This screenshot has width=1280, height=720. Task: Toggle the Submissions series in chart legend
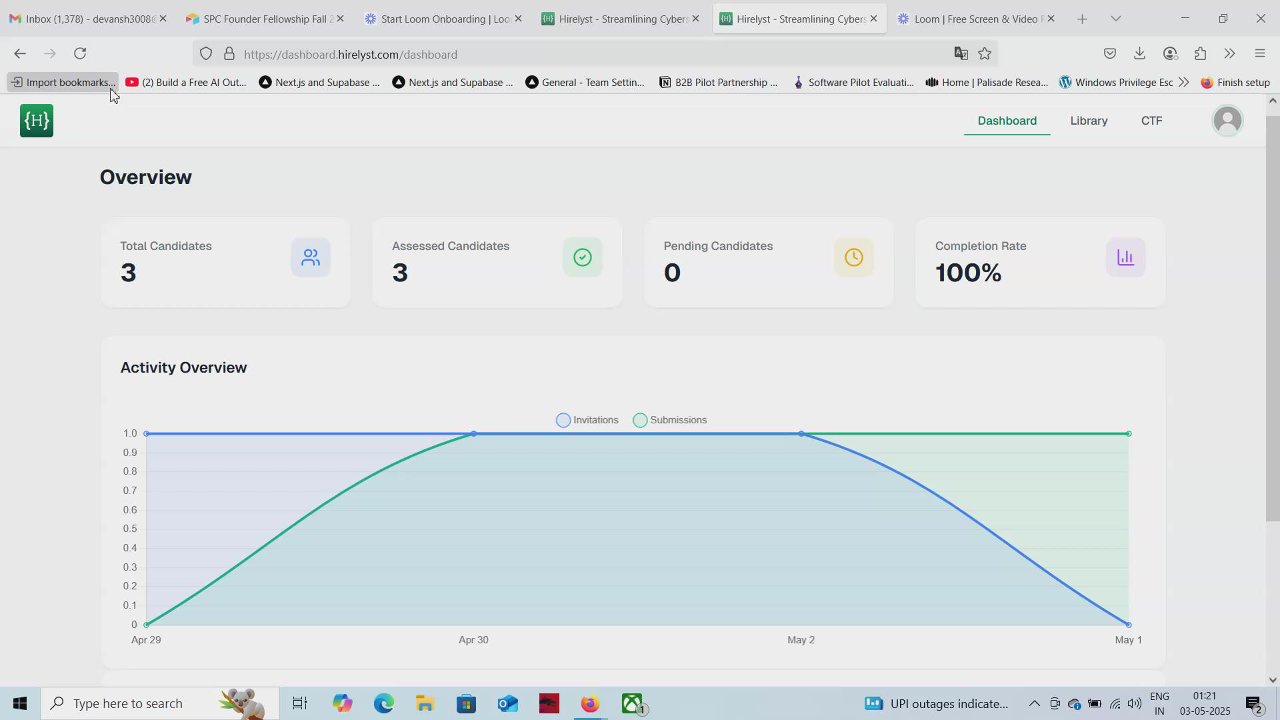(670, 420)
